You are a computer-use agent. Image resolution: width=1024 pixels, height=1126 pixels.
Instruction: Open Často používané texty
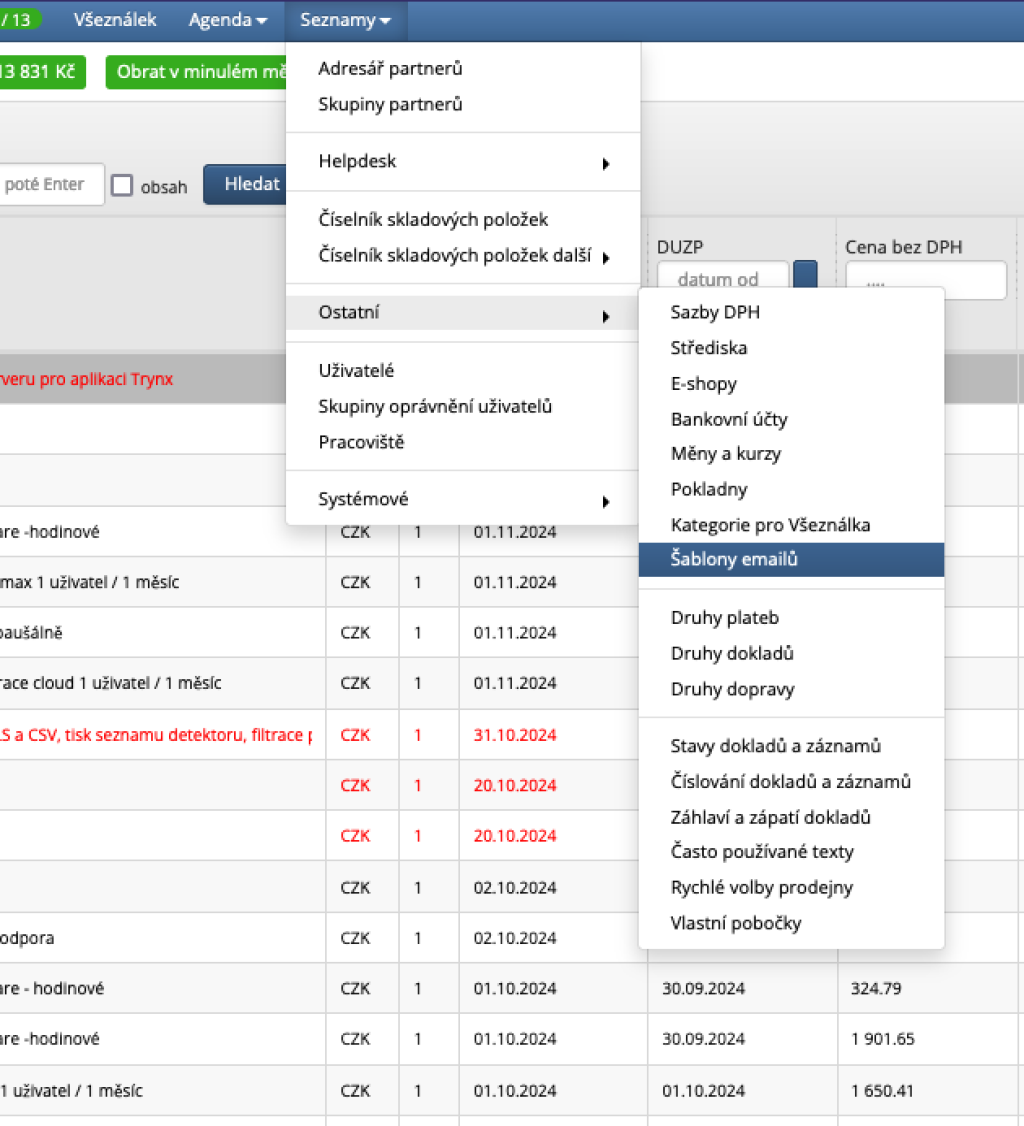[761, 852]
